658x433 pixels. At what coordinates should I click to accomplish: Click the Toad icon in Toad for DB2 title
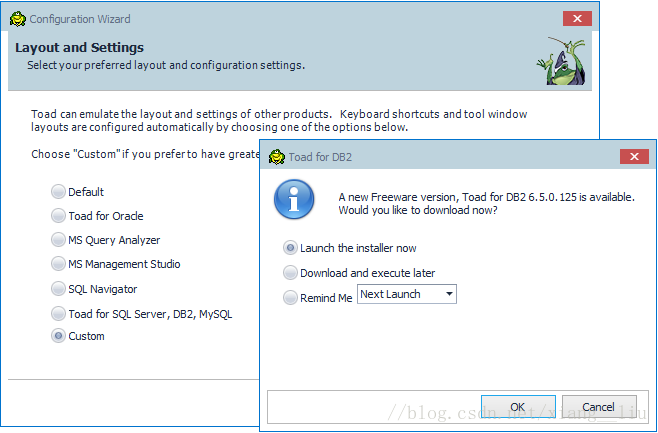[277, 157]
